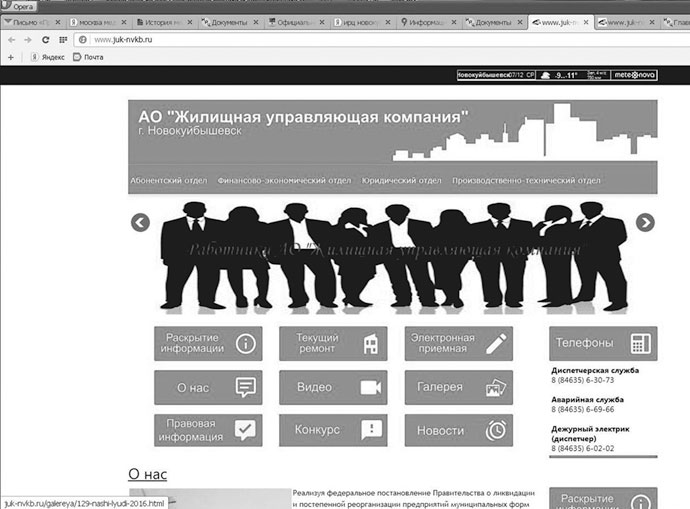Open the Электронная приемная tile

point(459,344)
